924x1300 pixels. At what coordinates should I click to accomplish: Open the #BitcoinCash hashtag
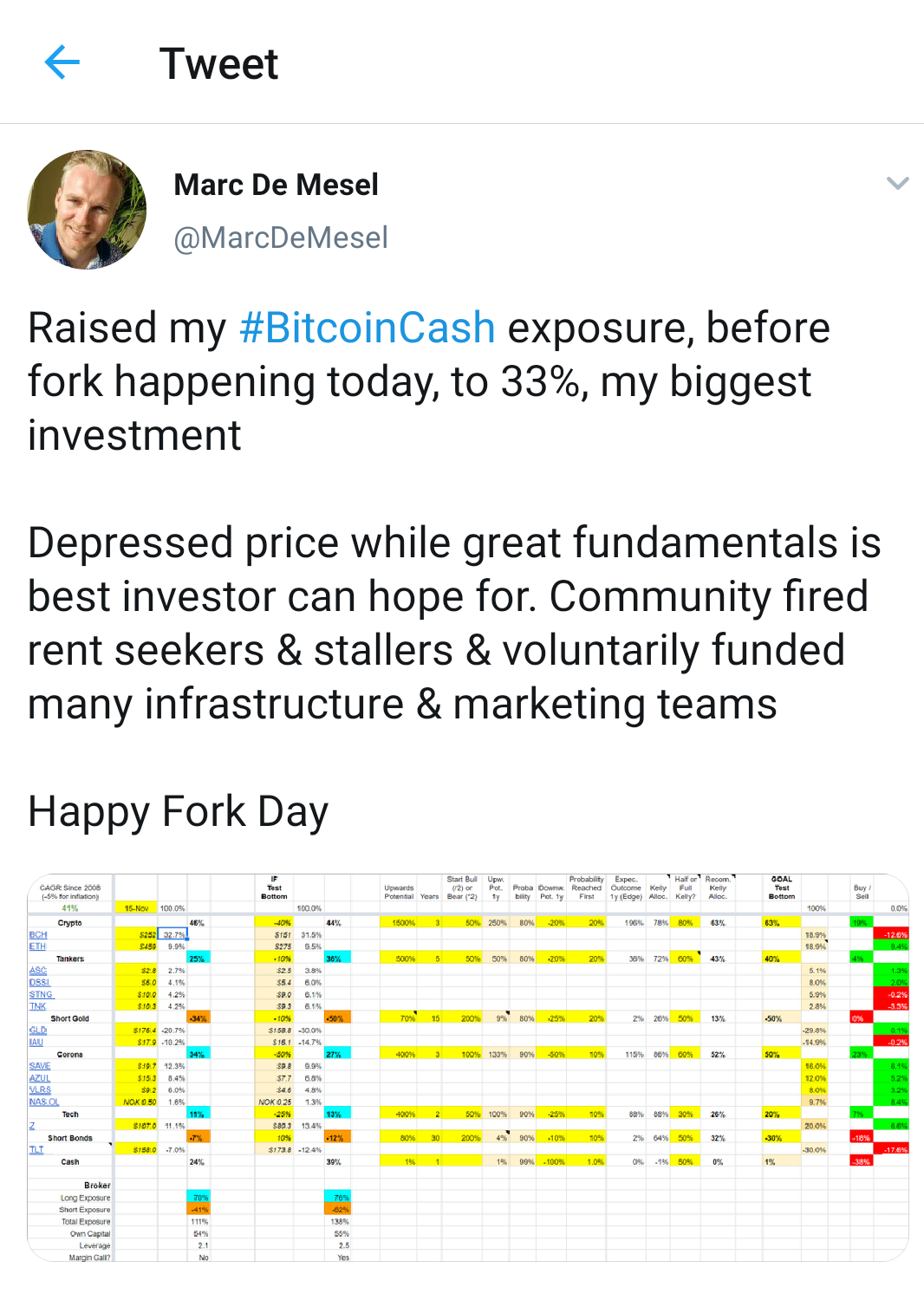pos(367,328)
